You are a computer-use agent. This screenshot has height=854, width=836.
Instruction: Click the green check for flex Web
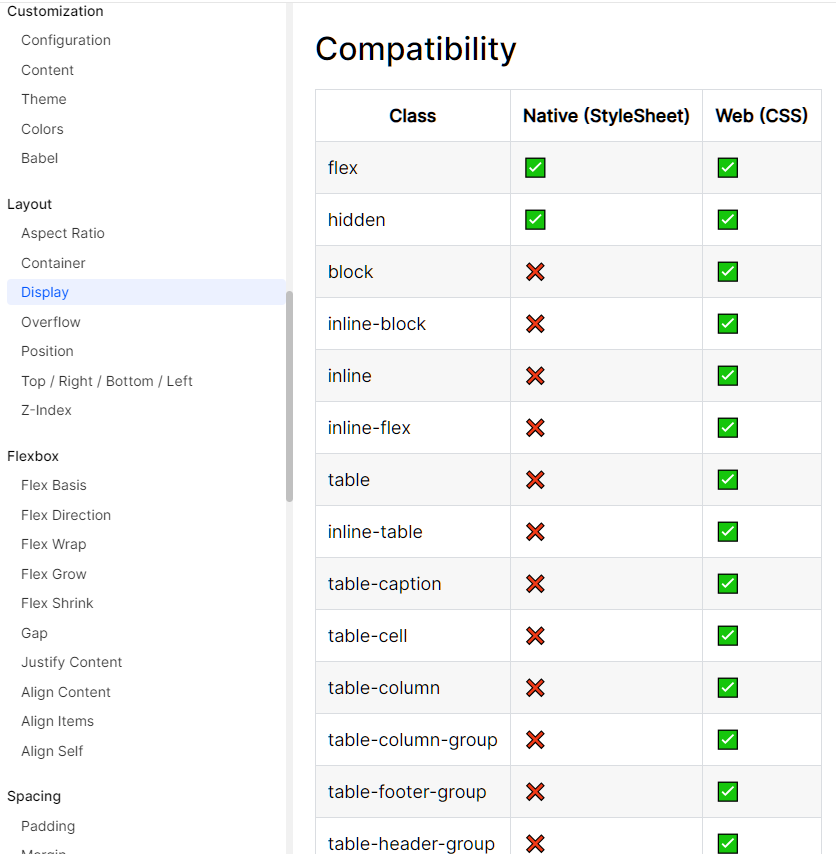tap(728, 168)
